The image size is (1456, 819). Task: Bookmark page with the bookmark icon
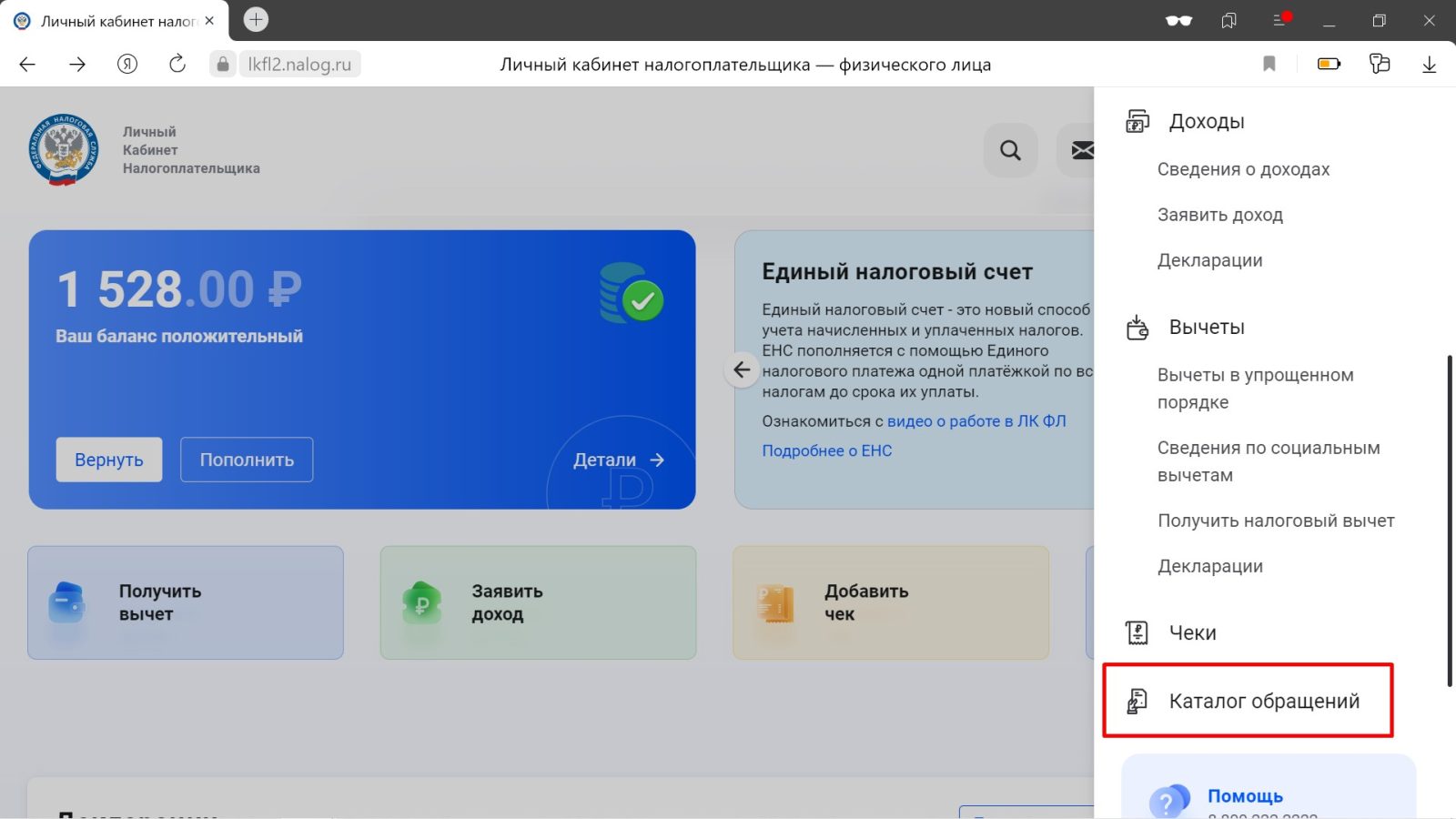(1269, 64)
